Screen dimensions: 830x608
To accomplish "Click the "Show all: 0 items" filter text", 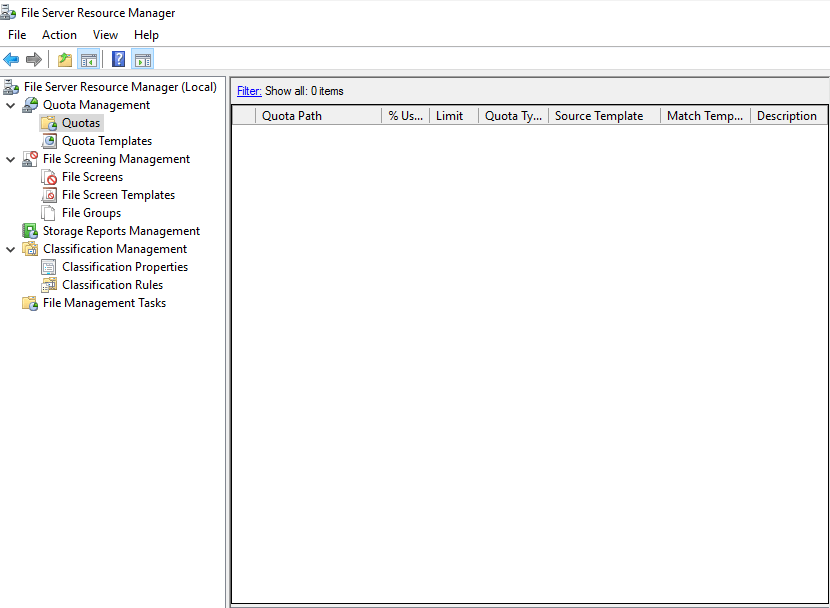I will click(304, 91).
